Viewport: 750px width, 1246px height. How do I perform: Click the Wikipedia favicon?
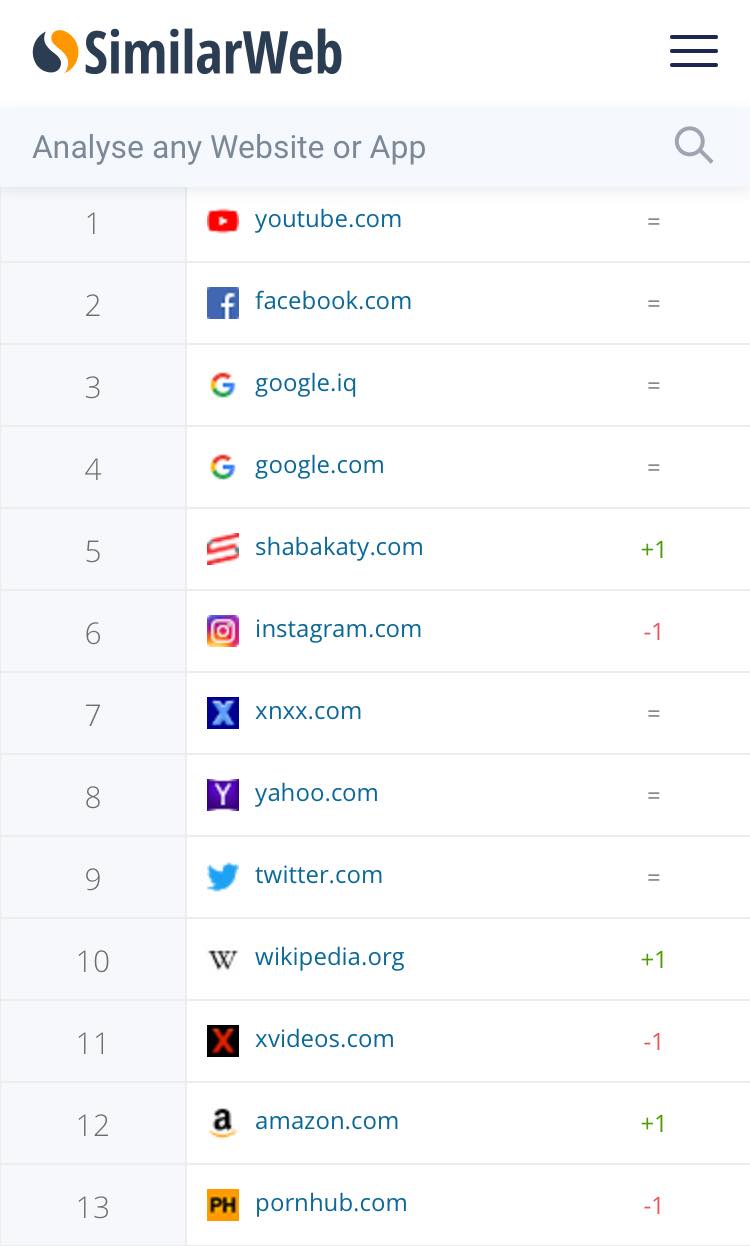[x=223, y=959]
